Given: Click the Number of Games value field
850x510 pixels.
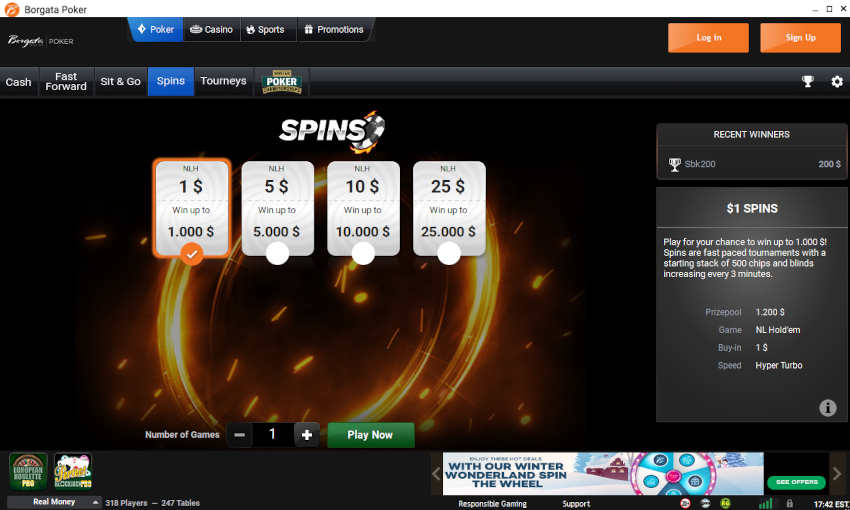Looking at the screenshot, I should [x=273, y=434].
